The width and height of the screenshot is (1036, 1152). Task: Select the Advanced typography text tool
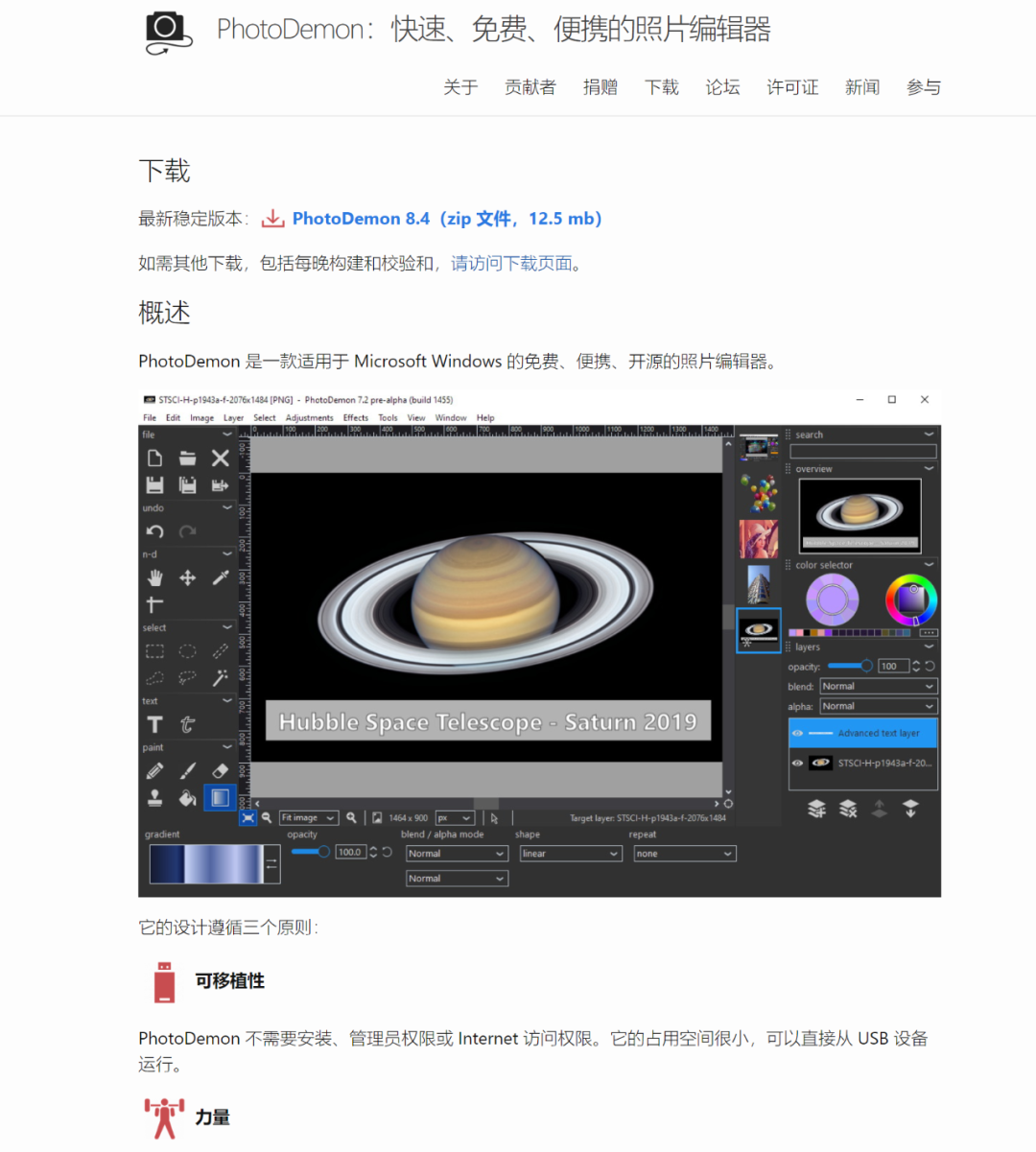coord(187,724)
